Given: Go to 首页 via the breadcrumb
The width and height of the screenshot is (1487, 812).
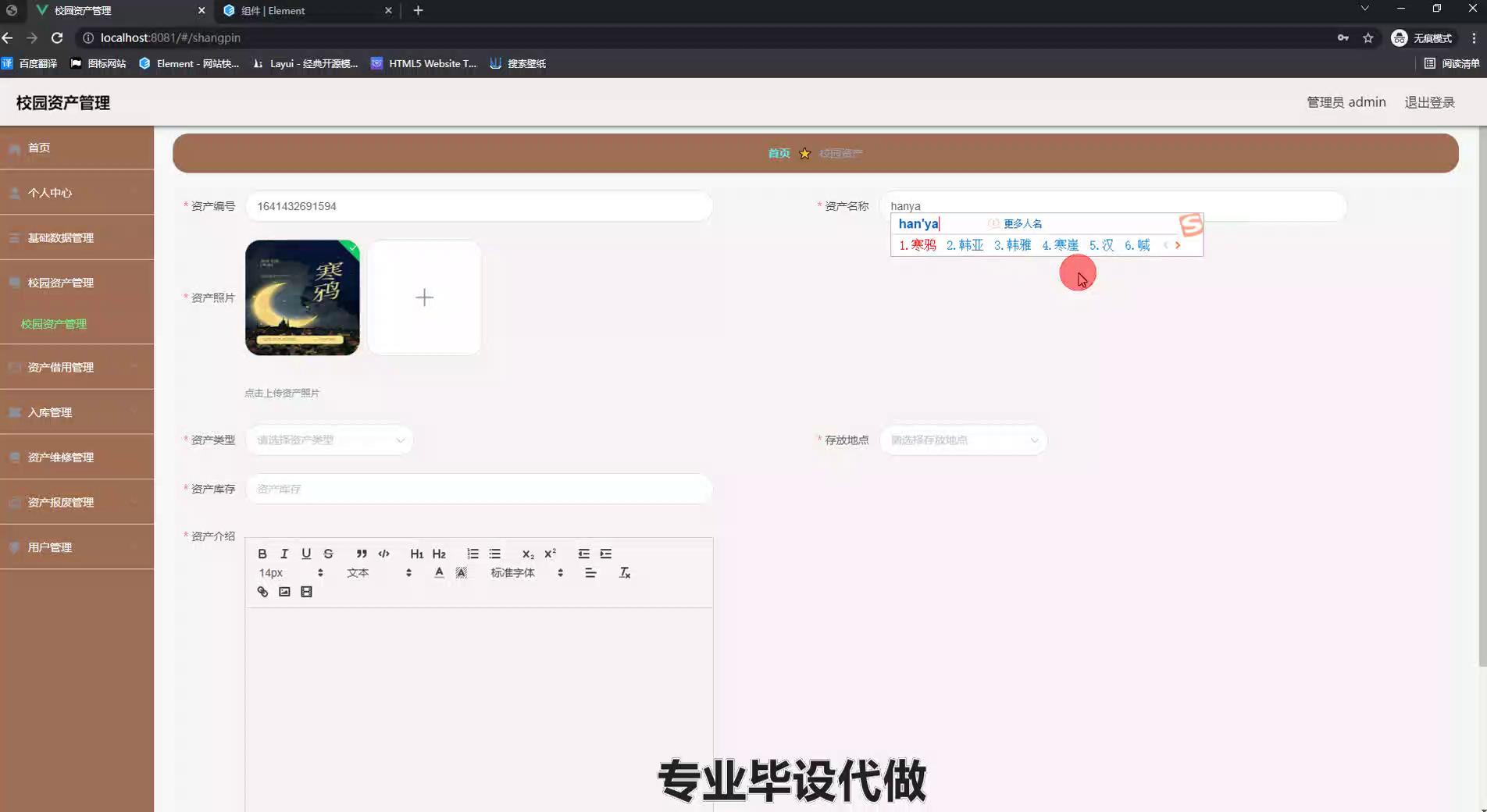Looking at the screenshot, I should (779, 153).
